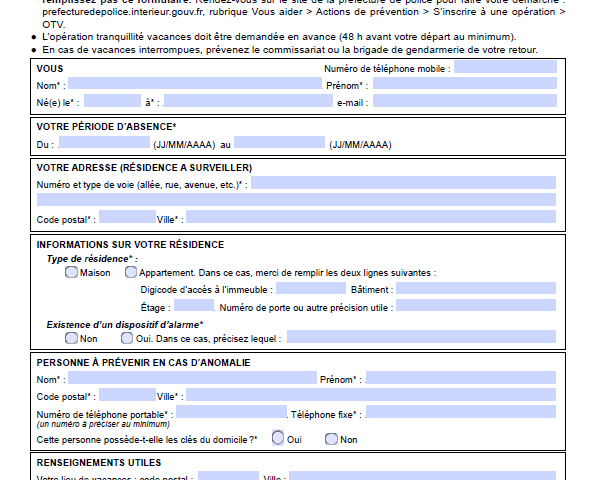The height and width of the screenshot is (480, 597).
Task: Focus the Numéro de téléphone mobile field
Action: [x=506, y=67]
